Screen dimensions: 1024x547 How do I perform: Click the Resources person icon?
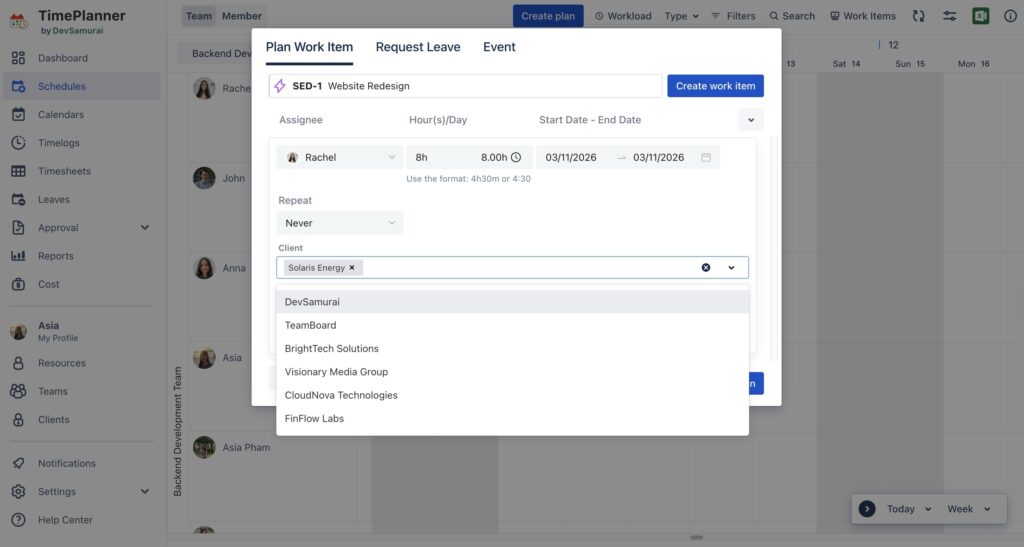tap(18, 363)
